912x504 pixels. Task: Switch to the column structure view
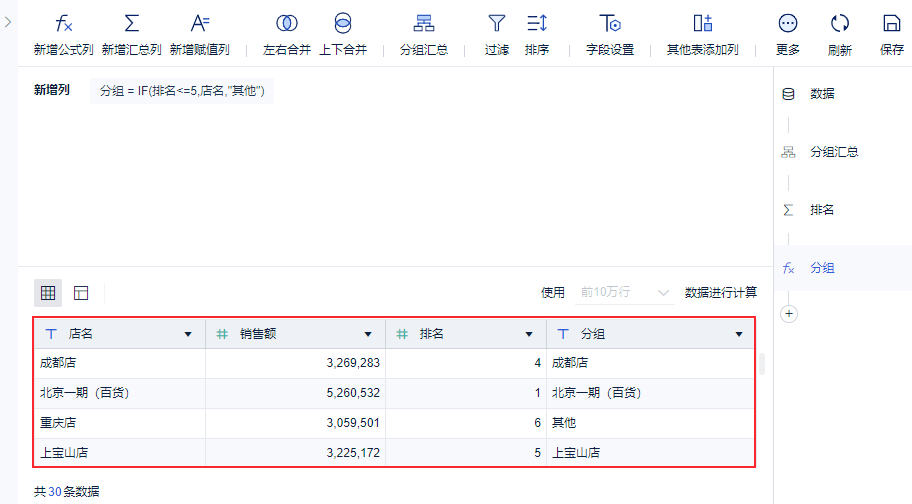pos(81,293)
